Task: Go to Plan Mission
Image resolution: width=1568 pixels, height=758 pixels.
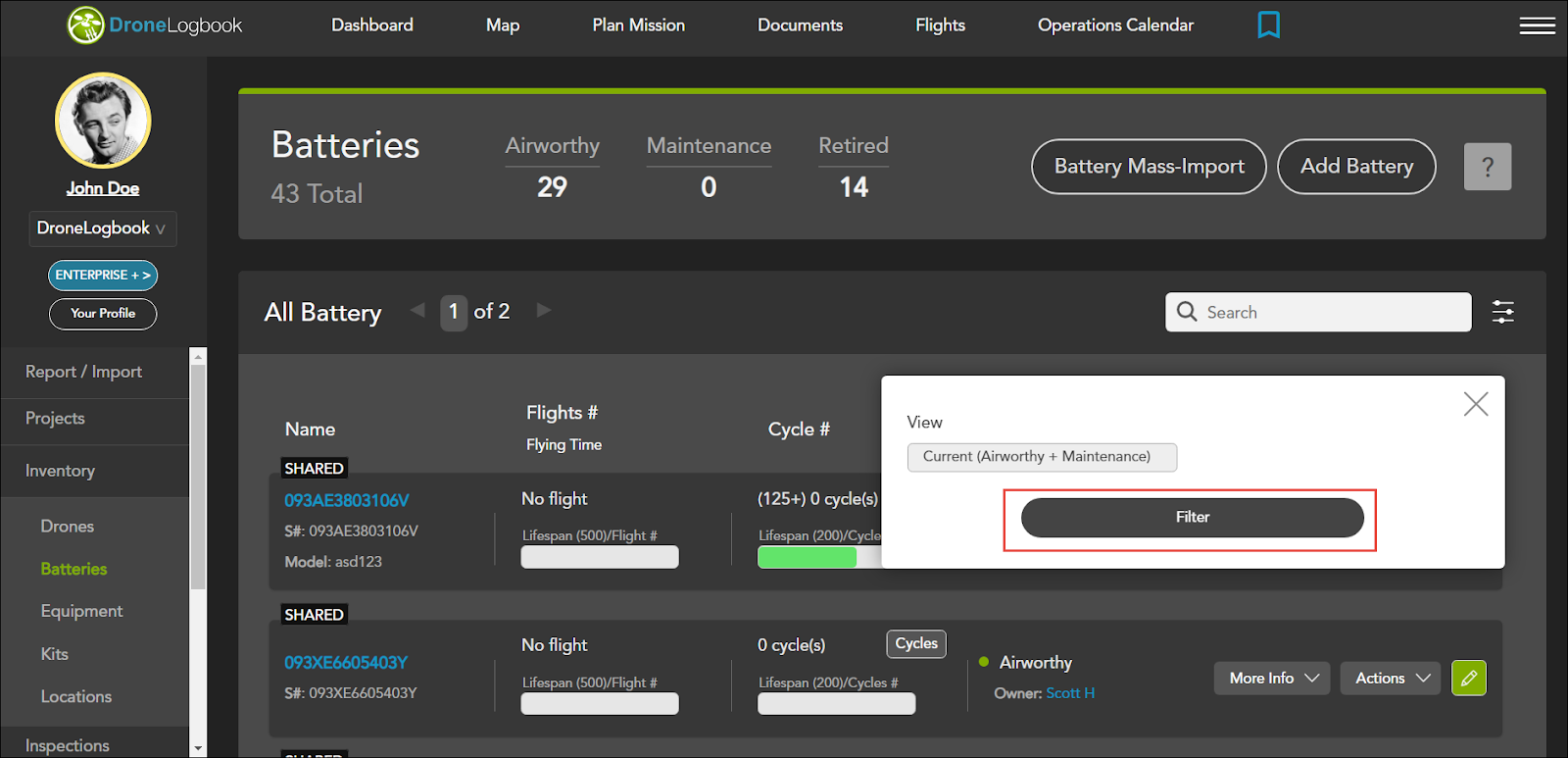Action: (639, 25)
